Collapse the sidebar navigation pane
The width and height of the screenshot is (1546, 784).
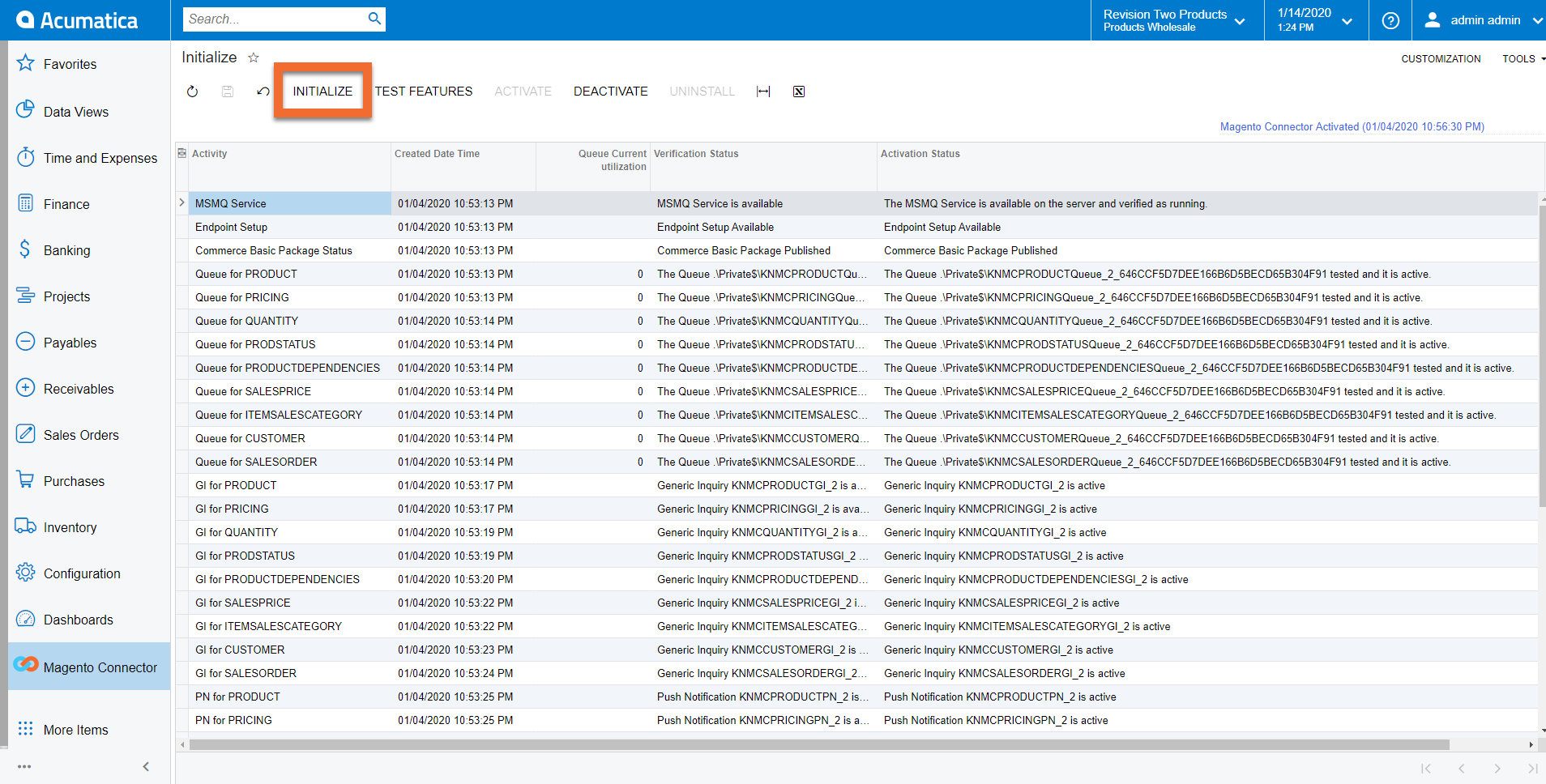pos(146,766)
